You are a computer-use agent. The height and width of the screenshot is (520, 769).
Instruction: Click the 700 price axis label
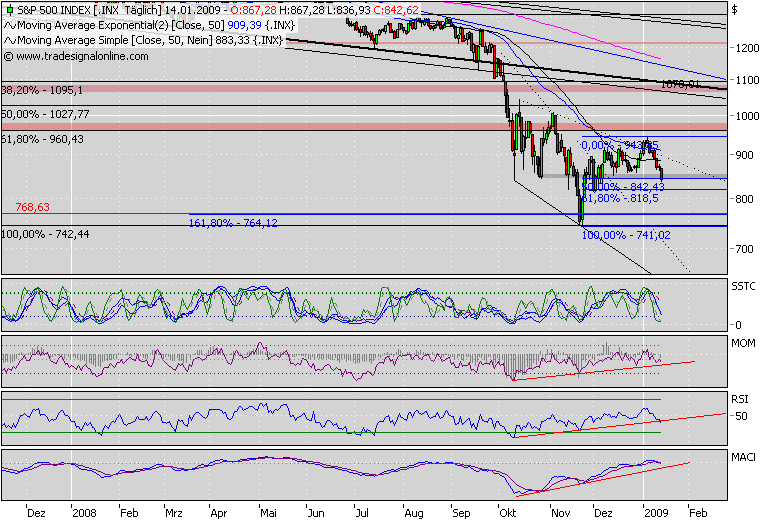744,249
